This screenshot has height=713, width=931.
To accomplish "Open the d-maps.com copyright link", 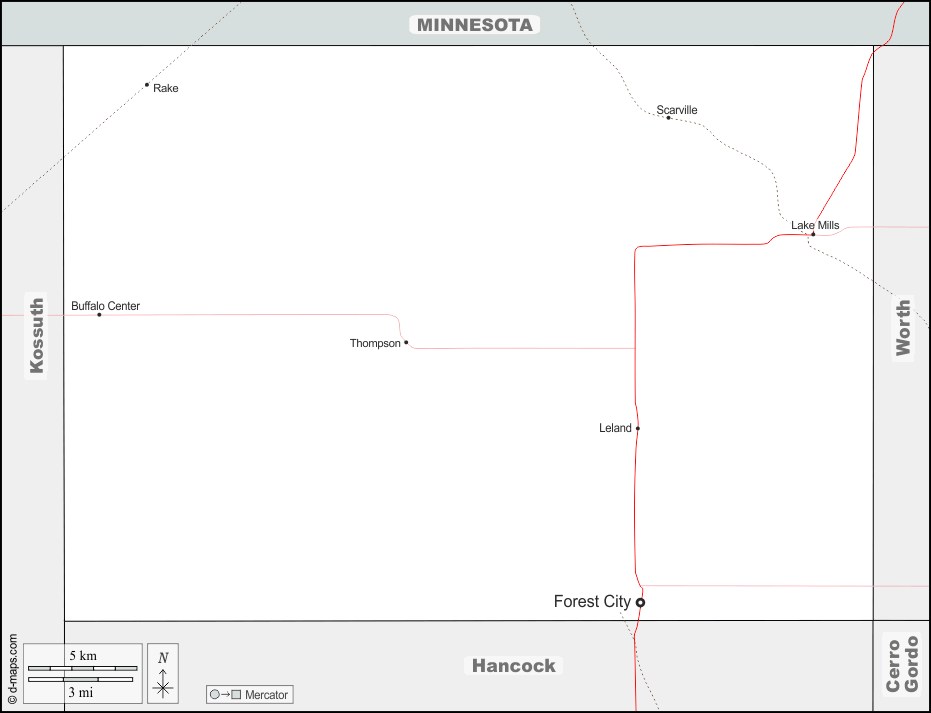I will pyautogui.click(x=12, y=669).
